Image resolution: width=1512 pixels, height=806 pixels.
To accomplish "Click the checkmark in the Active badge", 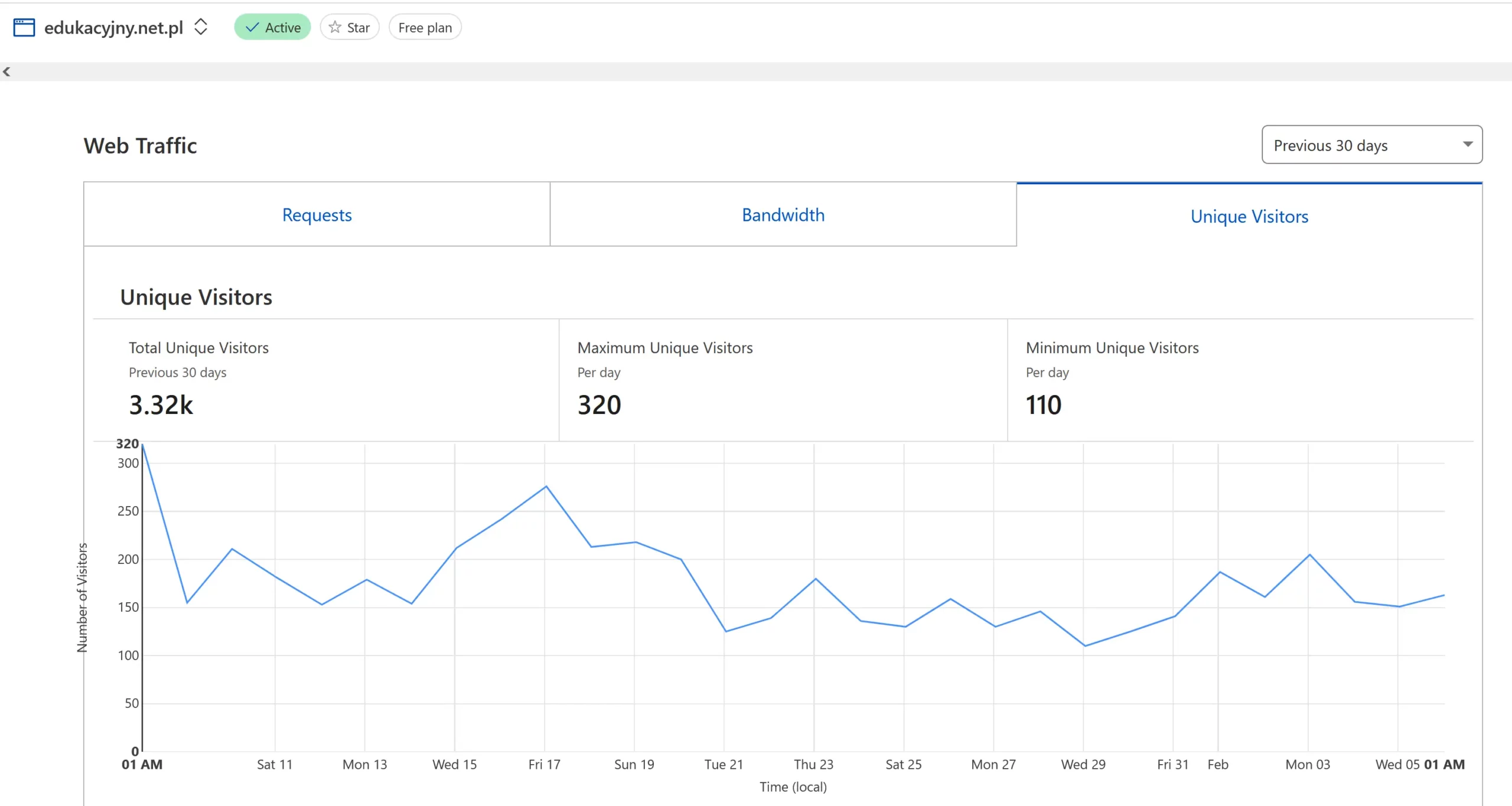I will pyautogui.click(x=252, y=28).
